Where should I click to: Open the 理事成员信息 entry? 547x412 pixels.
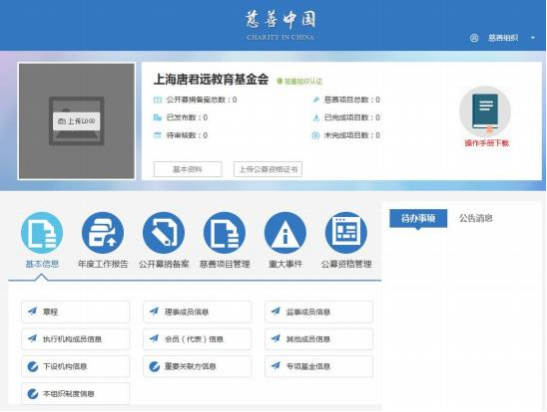[197, 312]
